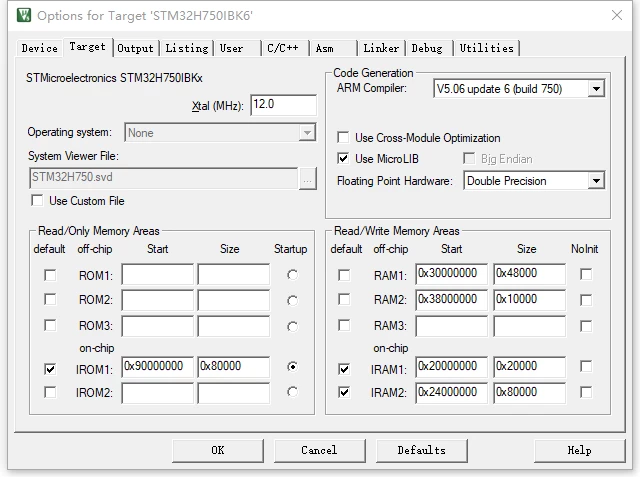Click the Keil uVision icon in title bar
The image size is (640, 477).
pyautogui.click(x=24, y=16)
